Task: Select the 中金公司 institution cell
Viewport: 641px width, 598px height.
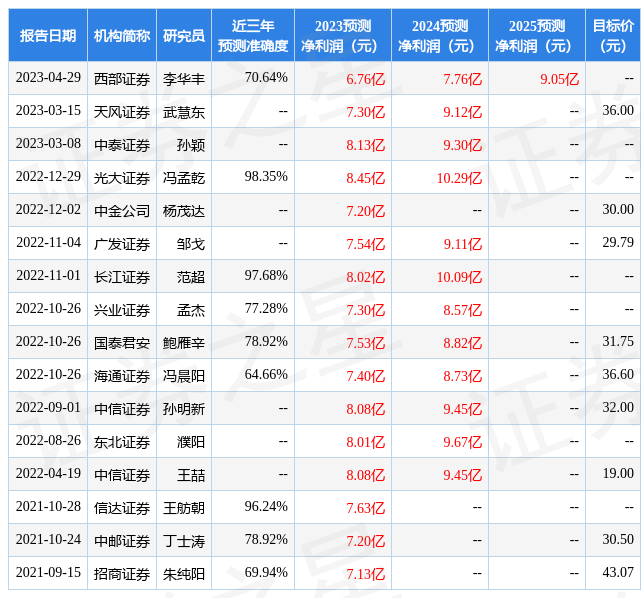Action: pos(122,211)
